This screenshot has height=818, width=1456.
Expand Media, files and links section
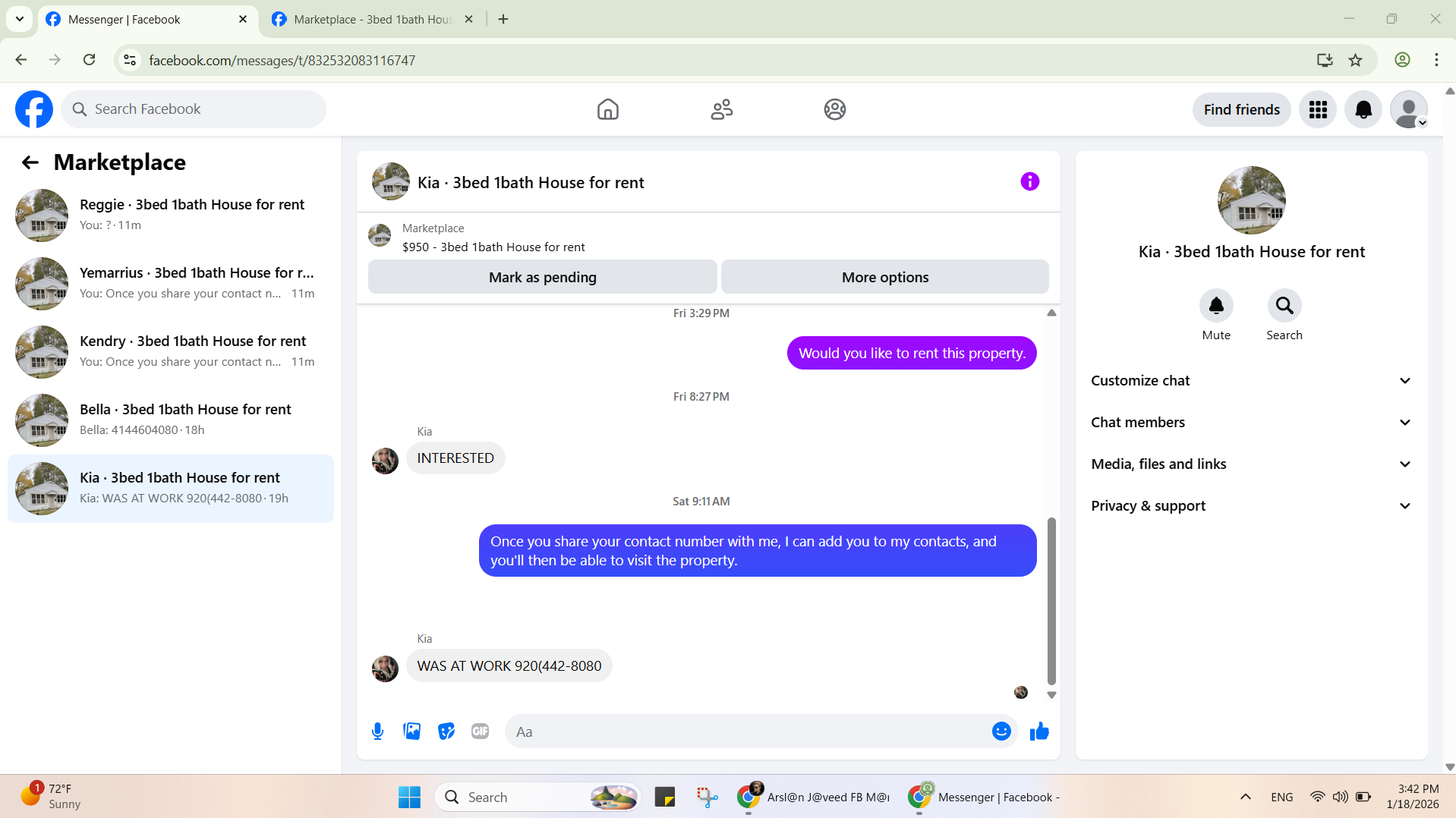pyautogui.click(x=1251, y=464)
